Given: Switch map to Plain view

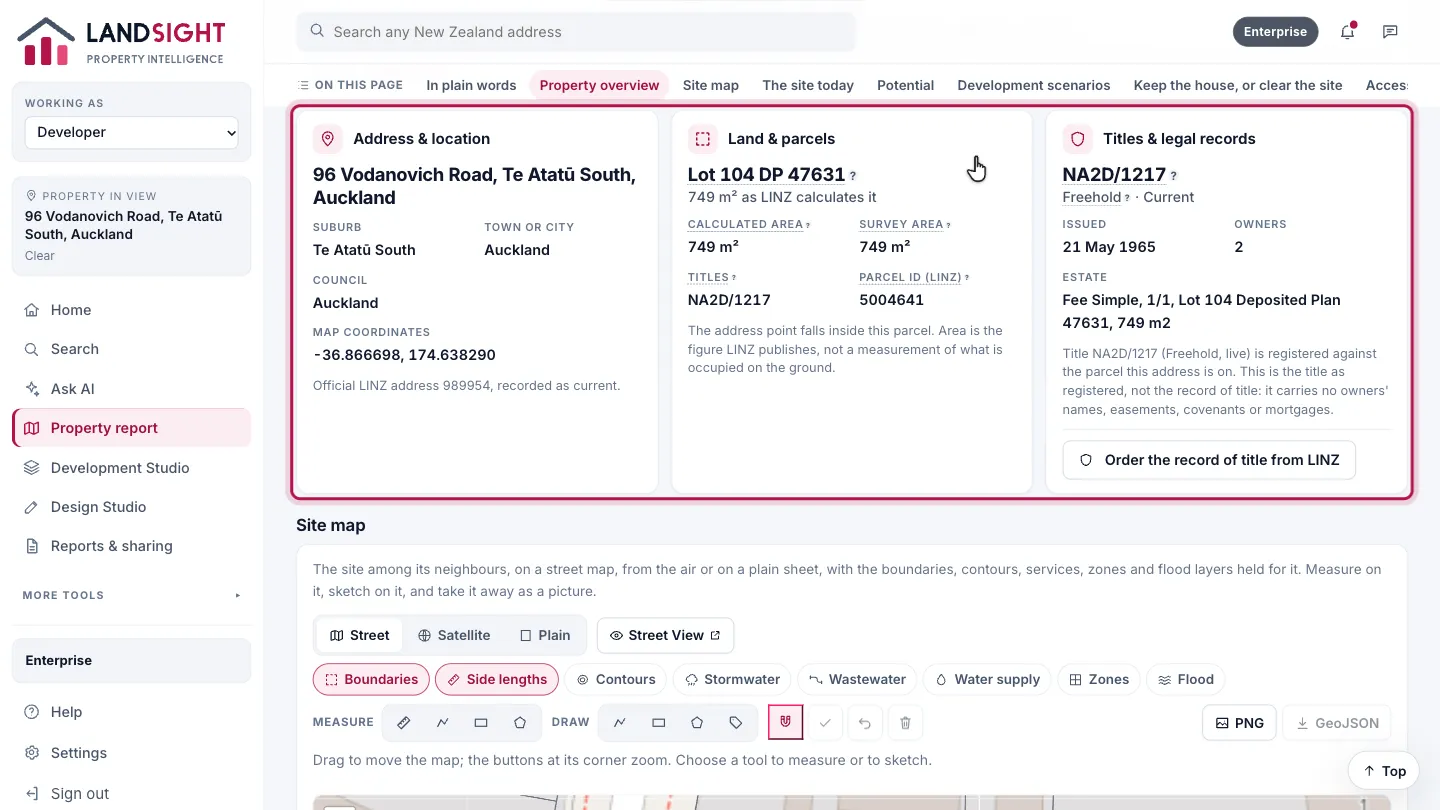Looking at the screenshot, I should pyautogui.click(x=545, y=635).
